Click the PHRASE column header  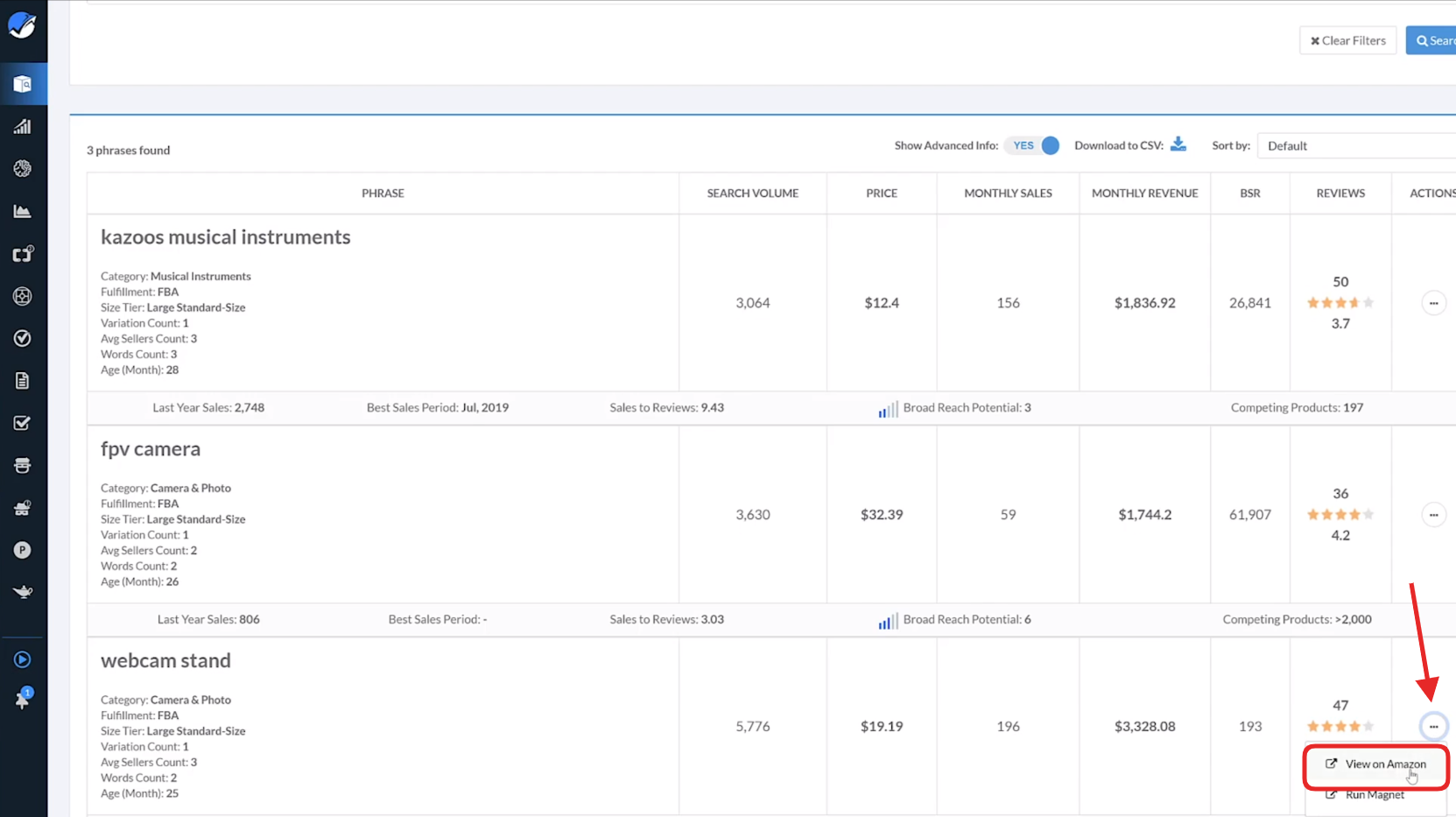(383, 194)
